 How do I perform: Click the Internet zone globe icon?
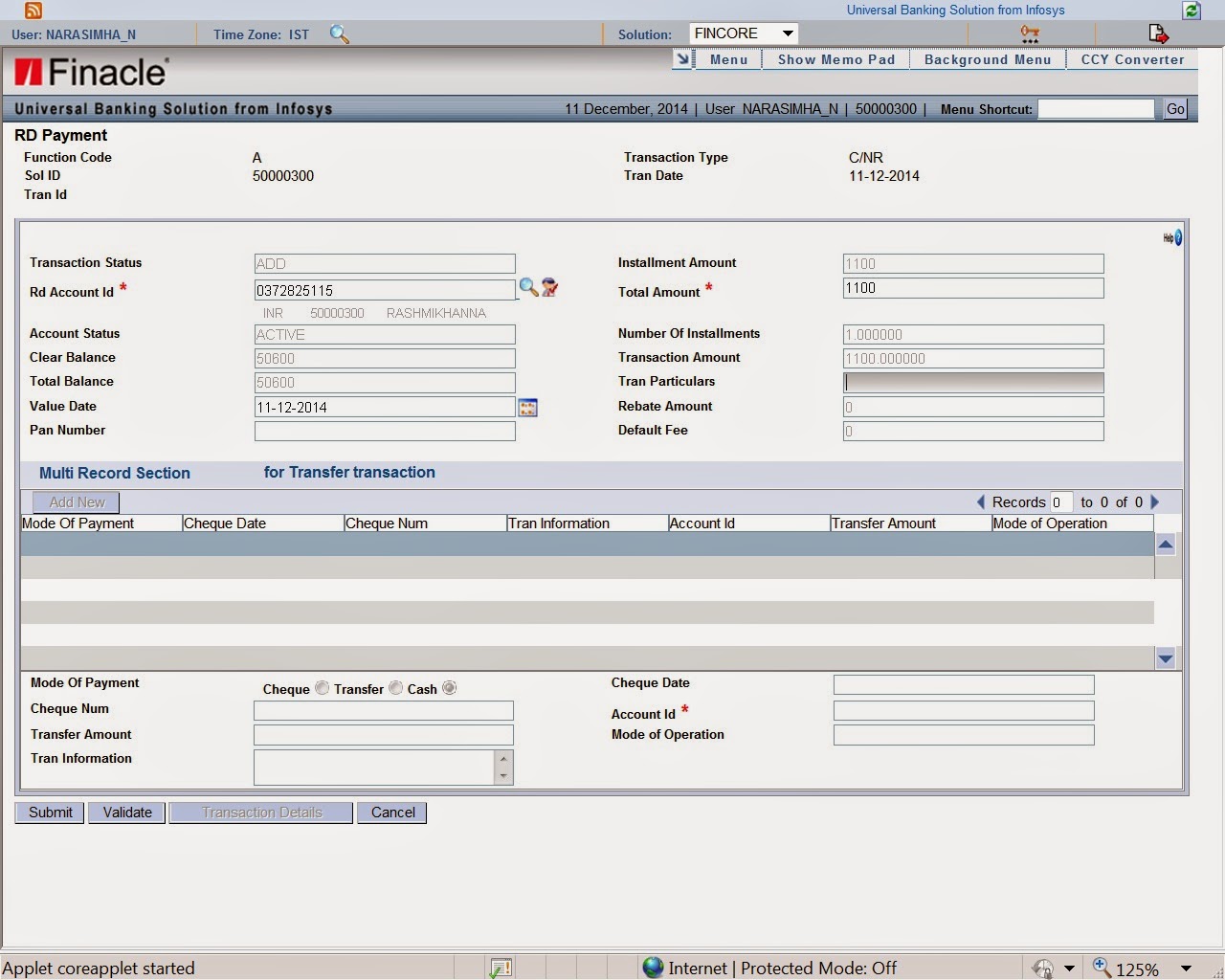pos(653,968)
